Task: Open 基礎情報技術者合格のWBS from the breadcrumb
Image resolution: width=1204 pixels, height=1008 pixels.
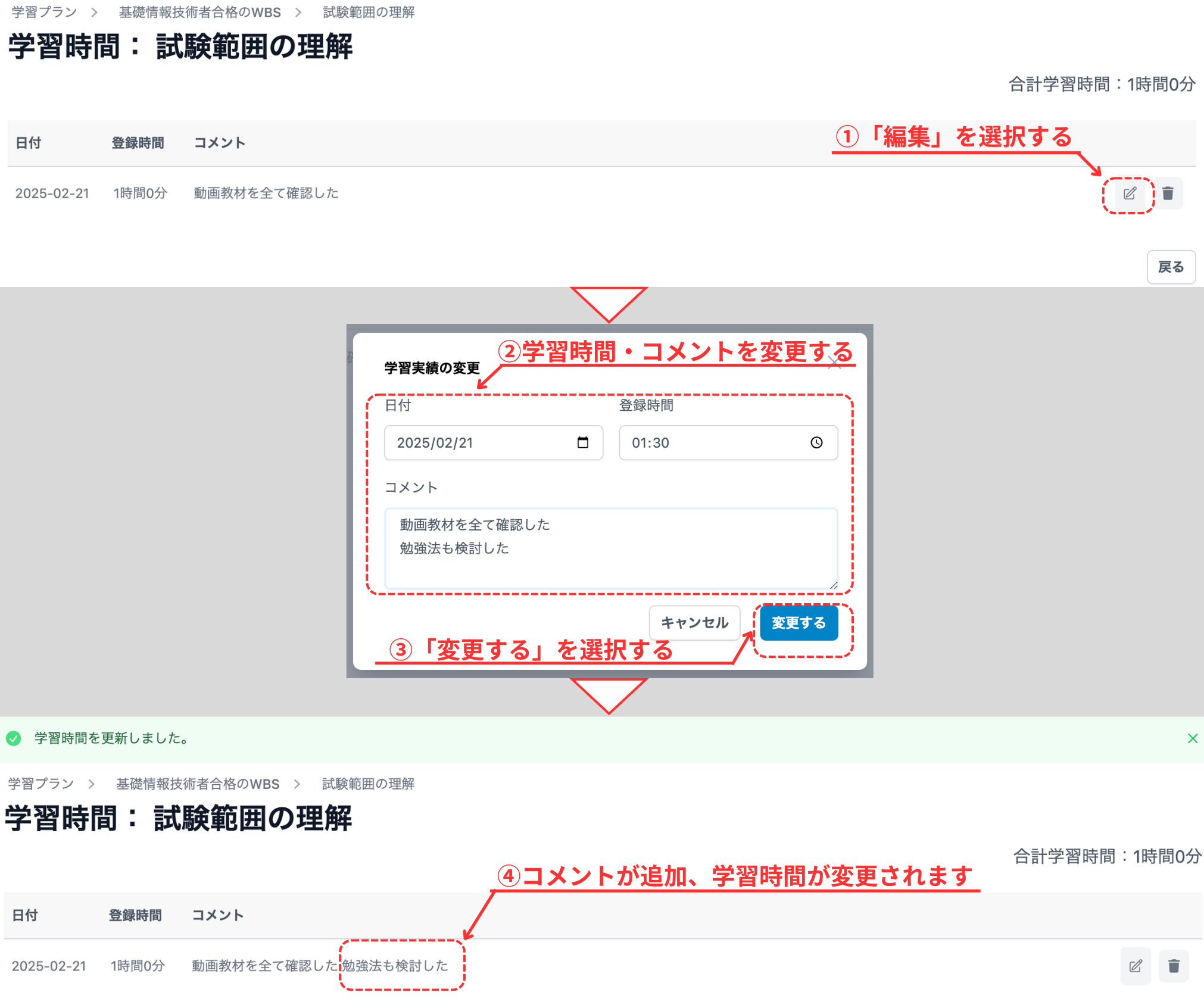Action: point(199,12)
